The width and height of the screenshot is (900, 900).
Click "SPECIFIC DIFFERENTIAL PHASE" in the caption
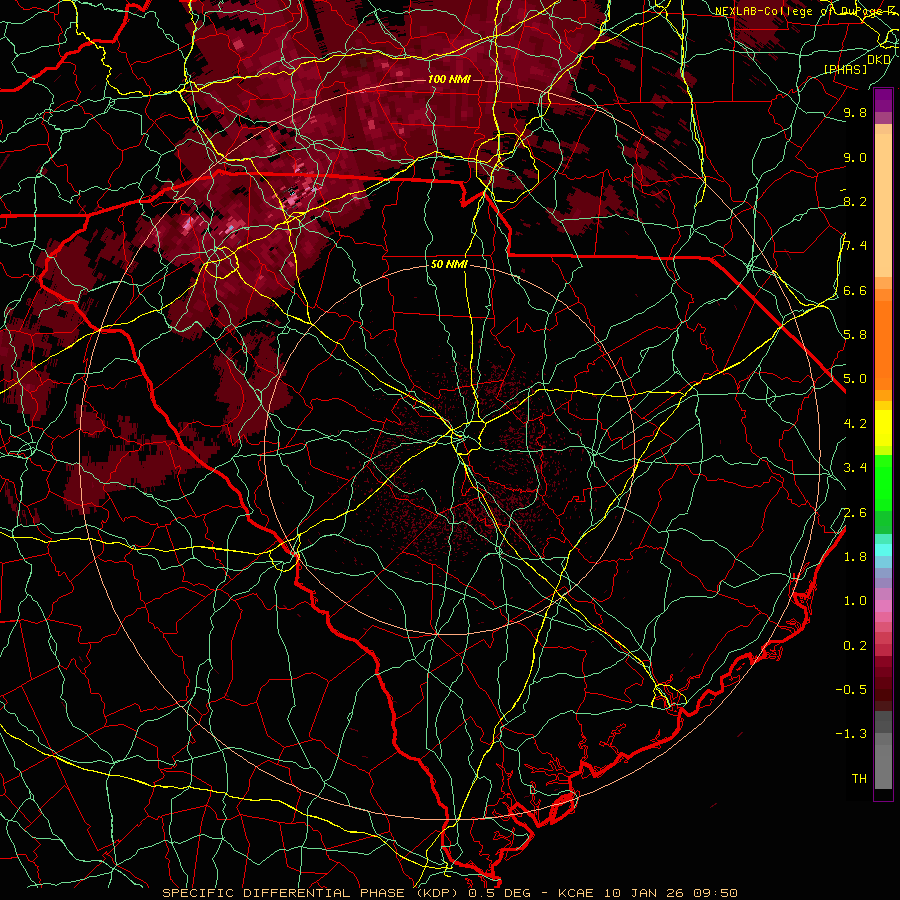283,893
